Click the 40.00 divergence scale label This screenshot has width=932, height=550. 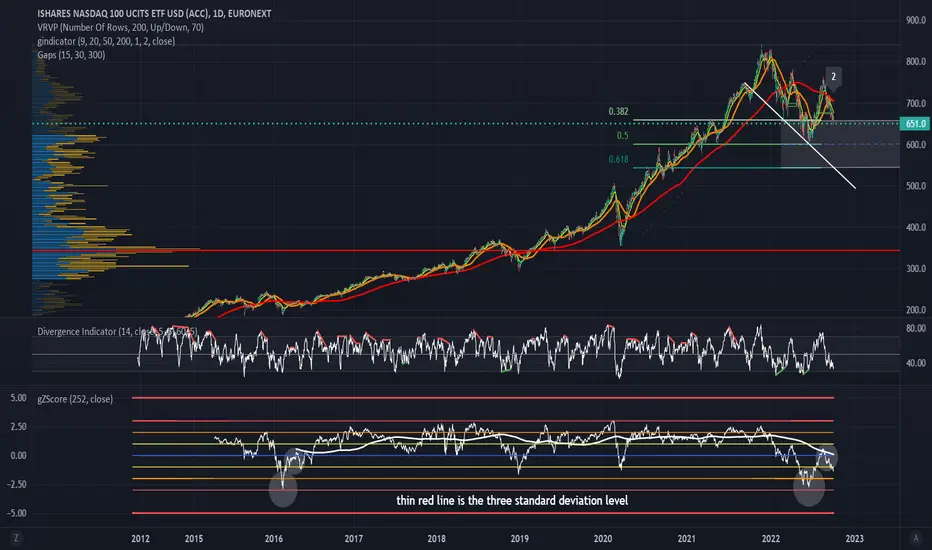pos(916,363)
